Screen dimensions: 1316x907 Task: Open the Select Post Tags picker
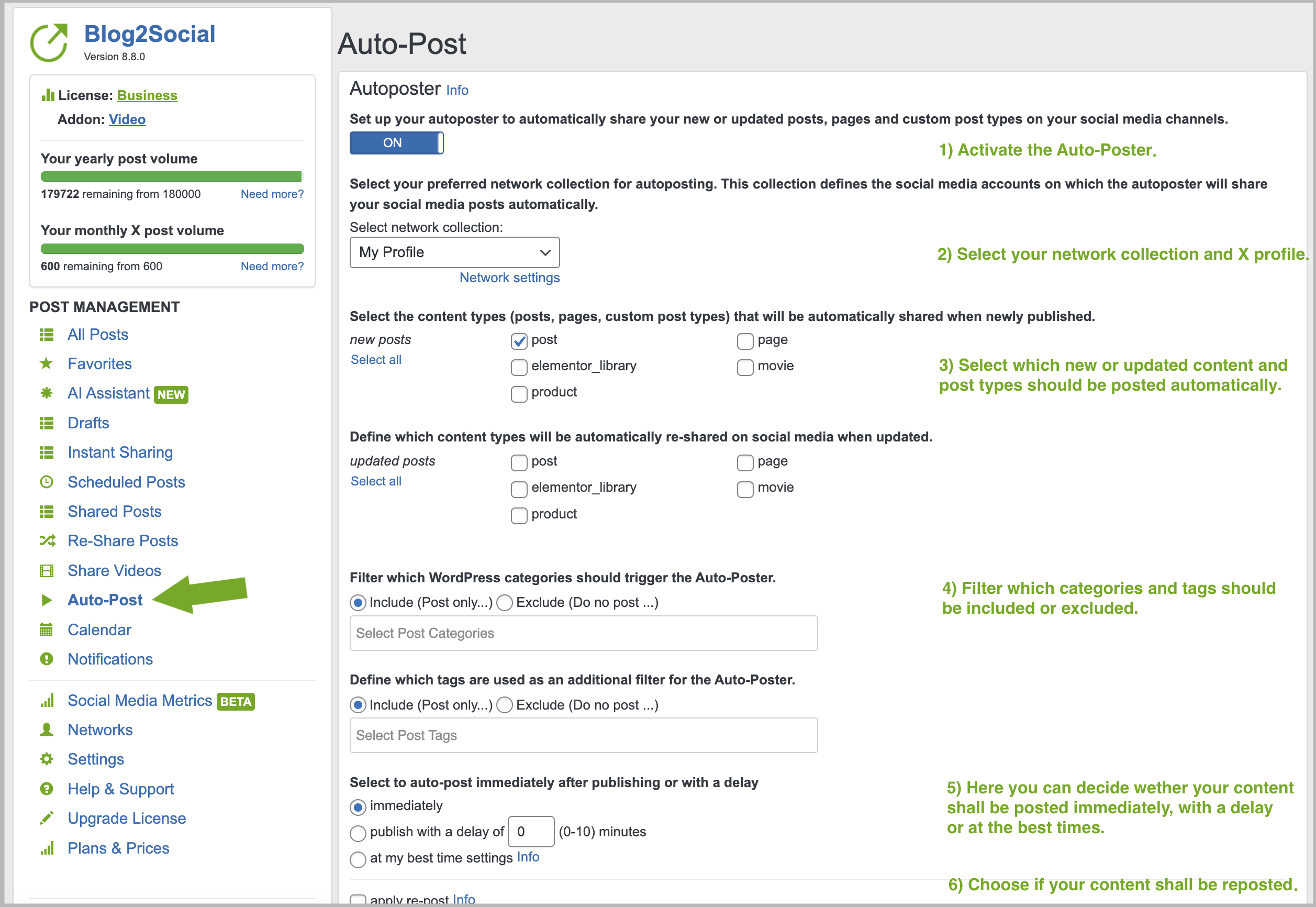[x=583, y=735]
